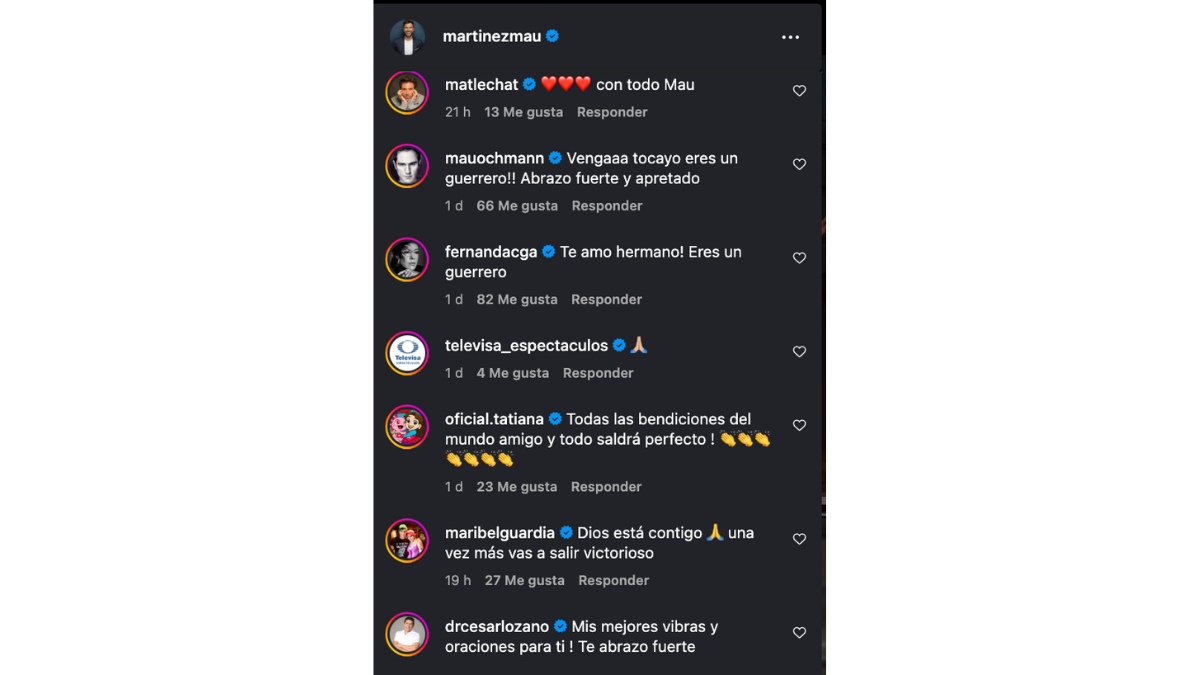
Task: View the 82 likes on fernandacga's comment
Action: pyautogui.click(x=517, y=300)
